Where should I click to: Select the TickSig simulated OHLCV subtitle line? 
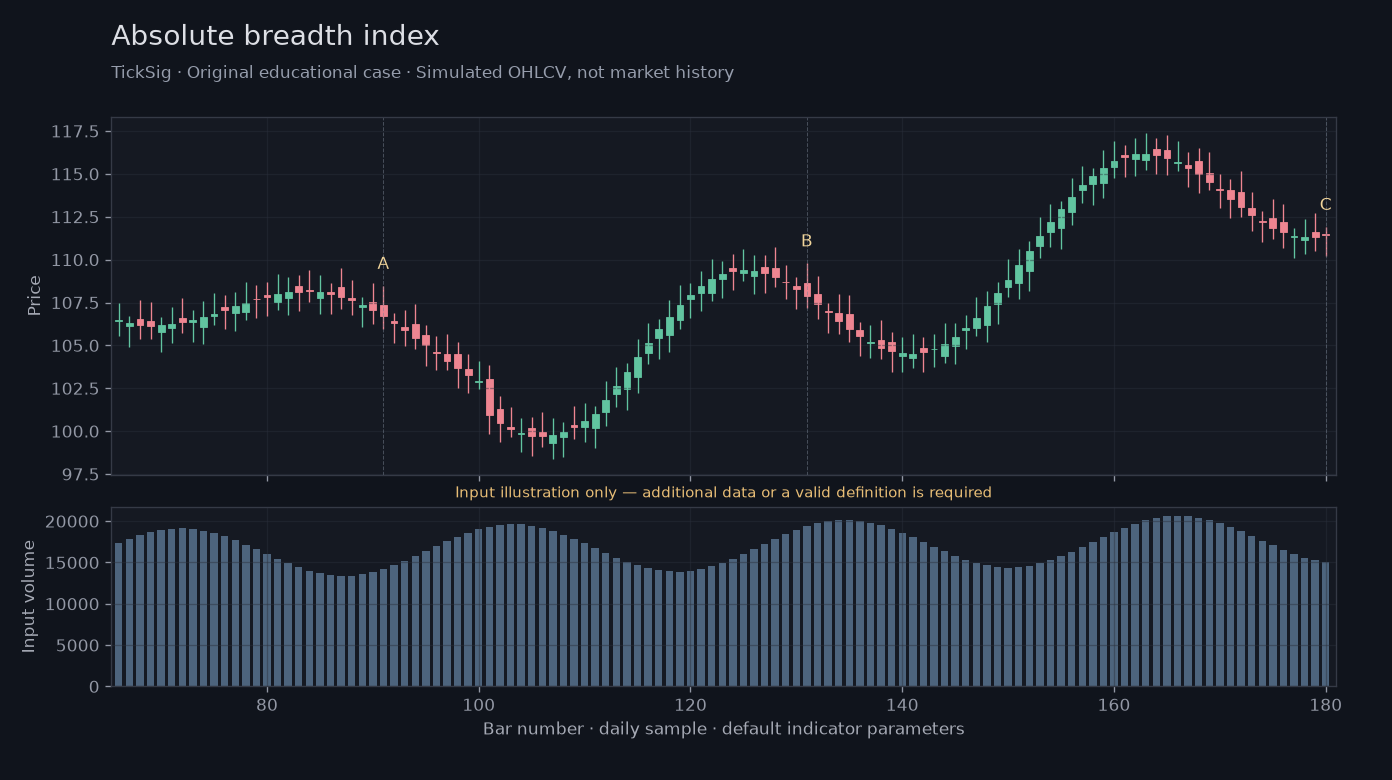[x=422, y=73]
